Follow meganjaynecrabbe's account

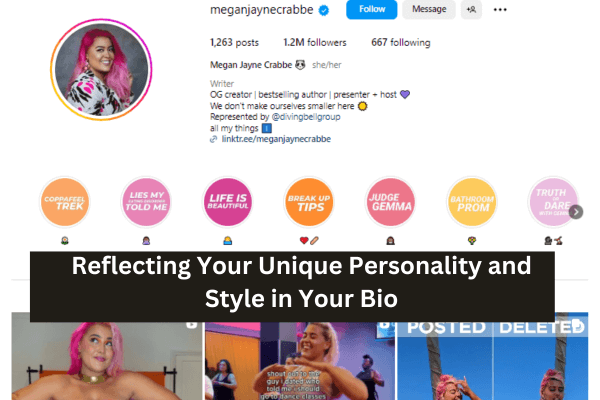[372, 9]
